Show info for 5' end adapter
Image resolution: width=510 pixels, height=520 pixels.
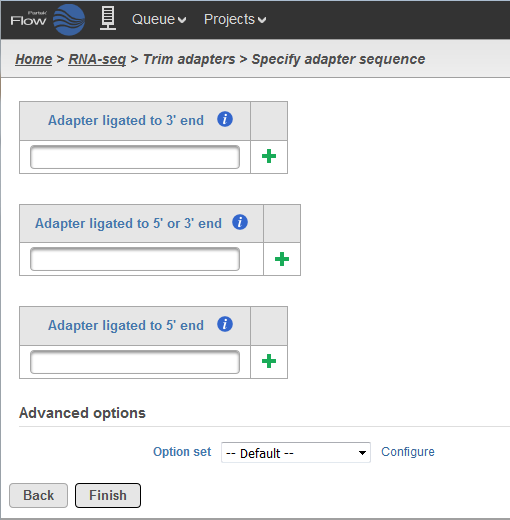(225, 324)
